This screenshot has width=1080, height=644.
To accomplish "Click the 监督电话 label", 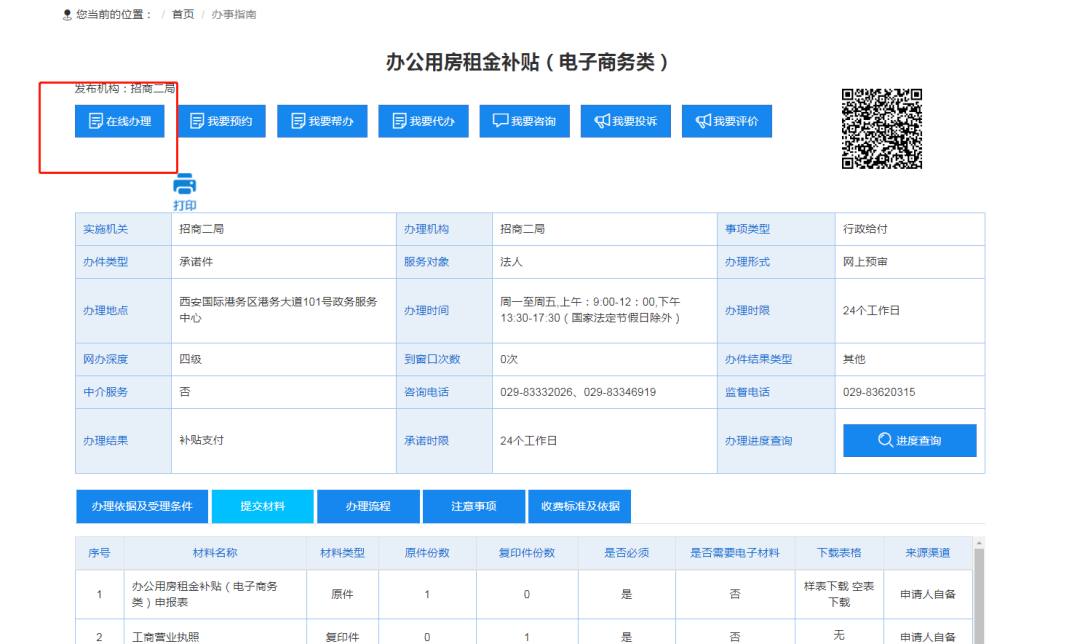I will pos(747,392).
